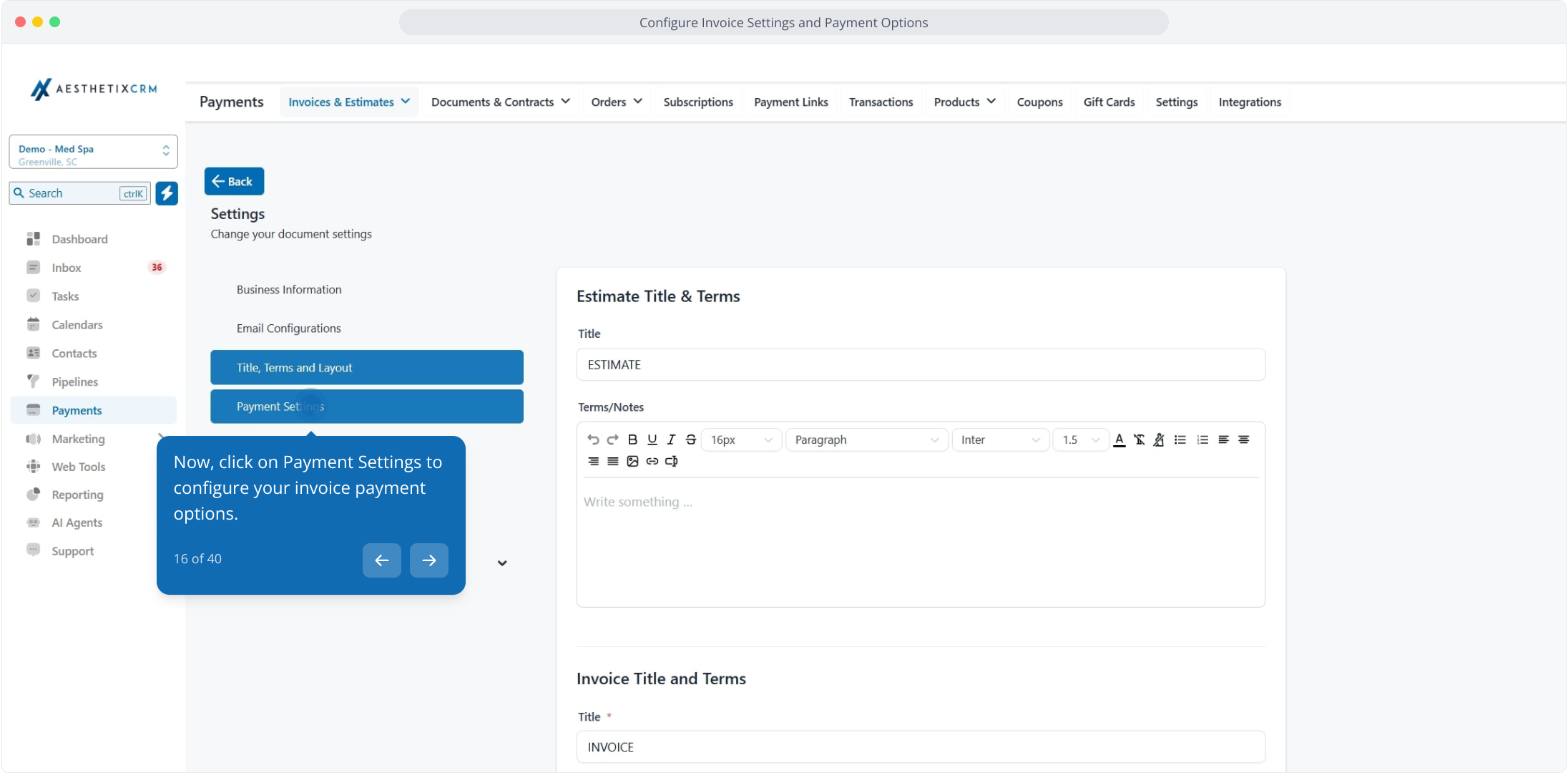Viewport: 1568px width, 773px height.
Task: Insert a link using the link icon
Action: pyautogui.click(x=652, y=461)
